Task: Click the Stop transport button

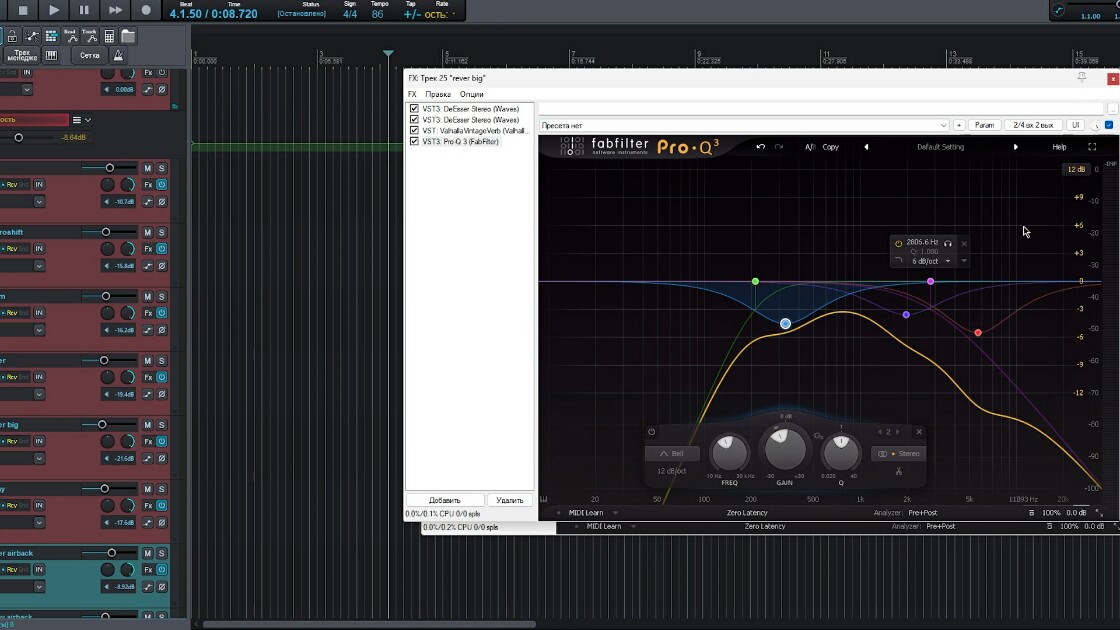Action: point(23,10)
